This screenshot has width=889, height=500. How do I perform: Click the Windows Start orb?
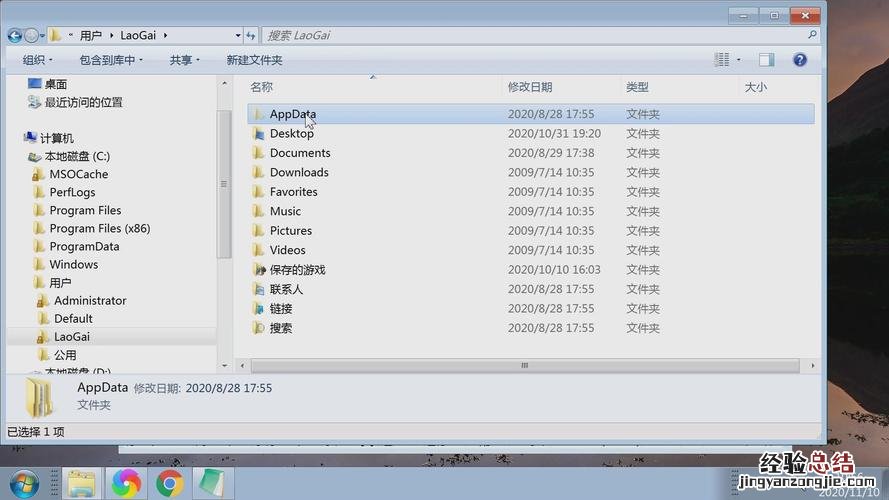tap(22, 484)
